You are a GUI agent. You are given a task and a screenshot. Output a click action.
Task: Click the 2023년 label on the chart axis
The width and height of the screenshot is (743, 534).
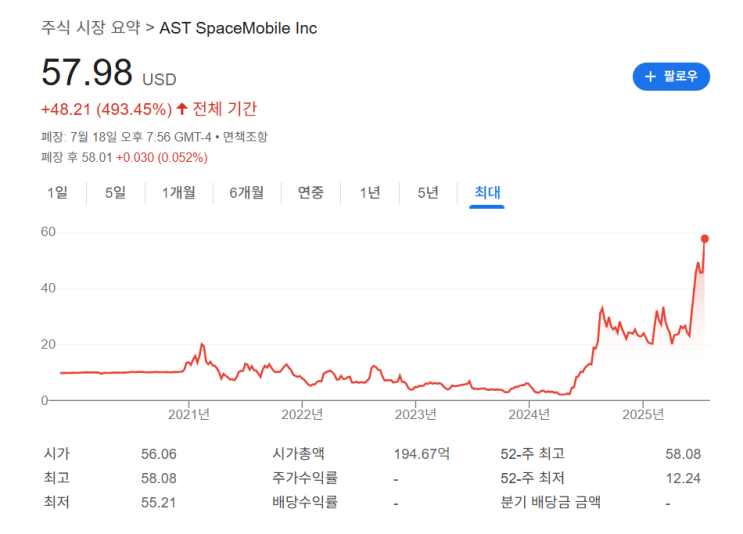(416, 414)
